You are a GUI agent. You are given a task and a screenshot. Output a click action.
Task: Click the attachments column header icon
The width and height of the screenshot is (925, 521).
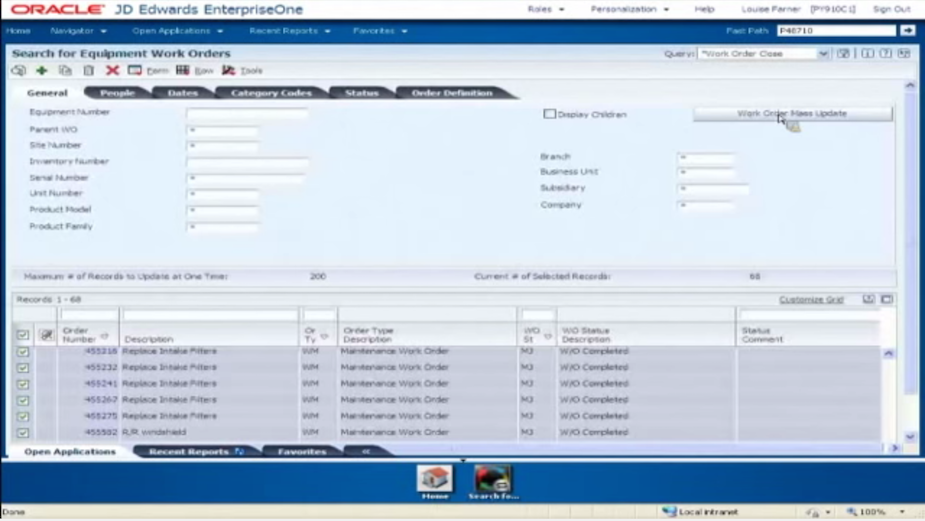(x=46, y=335)
